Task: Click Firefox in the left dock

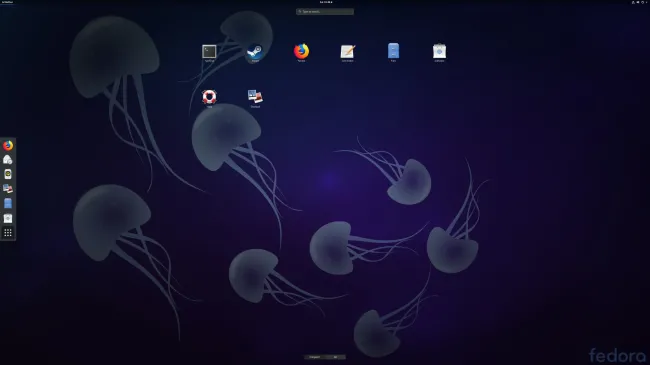Action: pos(8,145)
